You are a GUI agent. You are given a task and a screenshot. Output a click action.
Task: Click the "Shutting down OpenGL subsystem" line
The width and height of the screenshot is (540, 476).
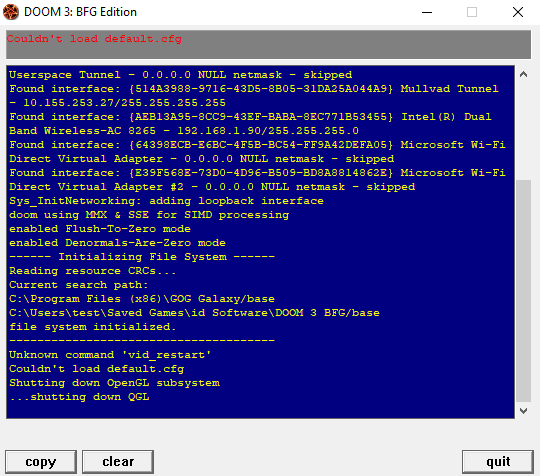pyautogui.click(x=114, y=383)
